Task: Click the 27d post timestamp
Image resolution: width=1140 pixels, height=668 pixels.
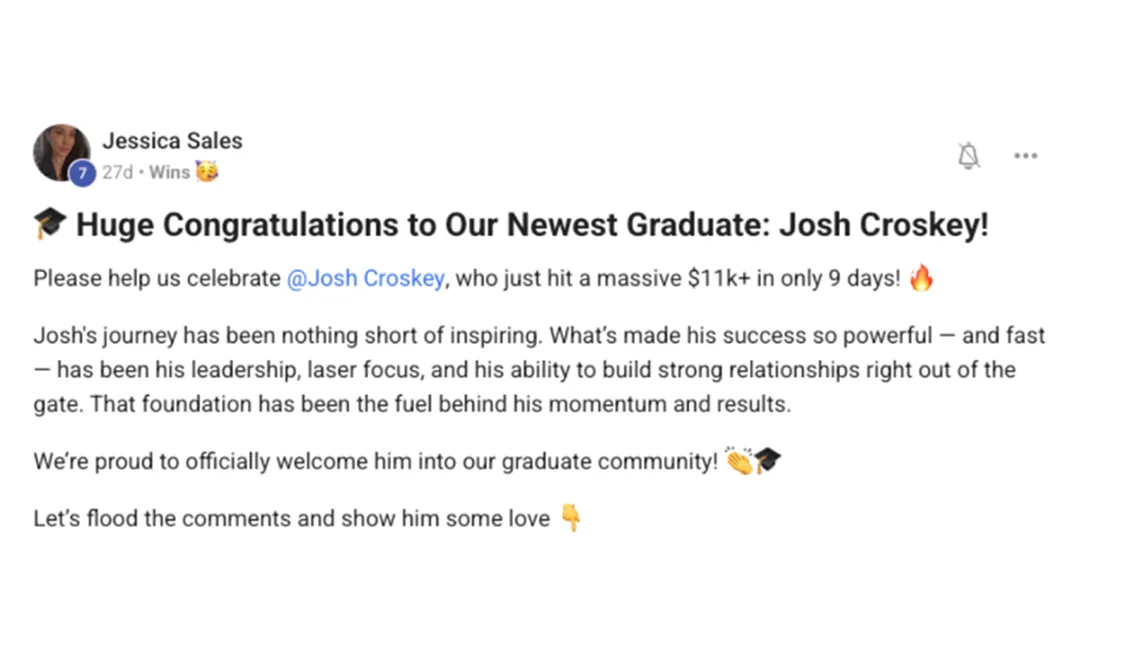Action: 117,172
